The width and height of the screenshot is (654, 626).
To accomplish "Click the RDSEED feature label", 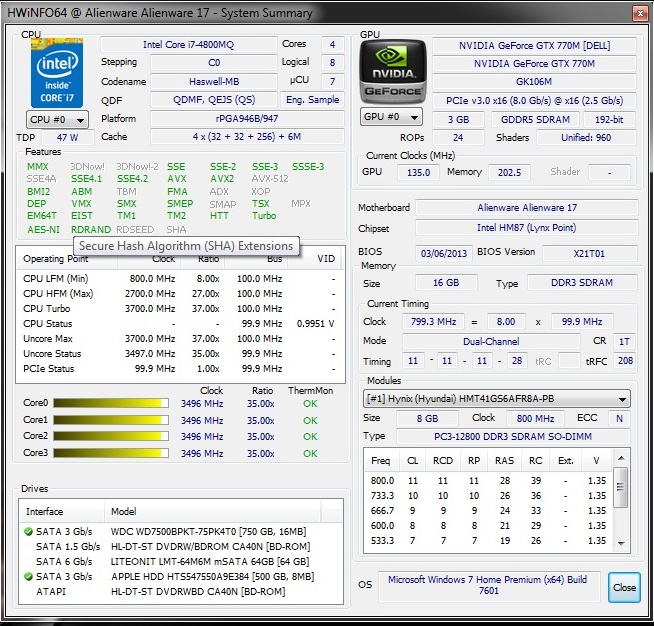I will pyautogui.click(x=135, y=230).
